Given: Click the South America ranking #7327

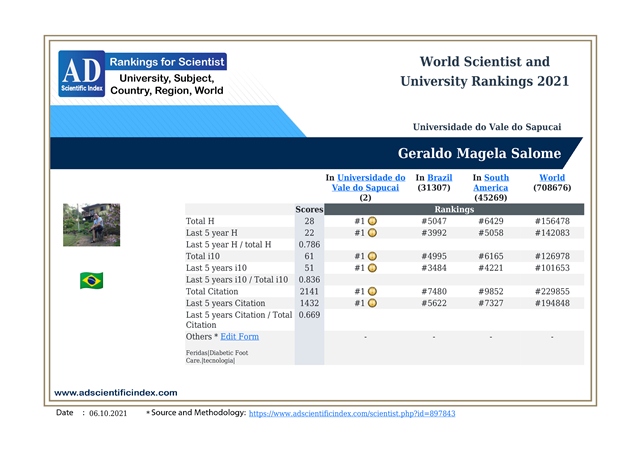Looking at the screenshot, I should [491, 303].
